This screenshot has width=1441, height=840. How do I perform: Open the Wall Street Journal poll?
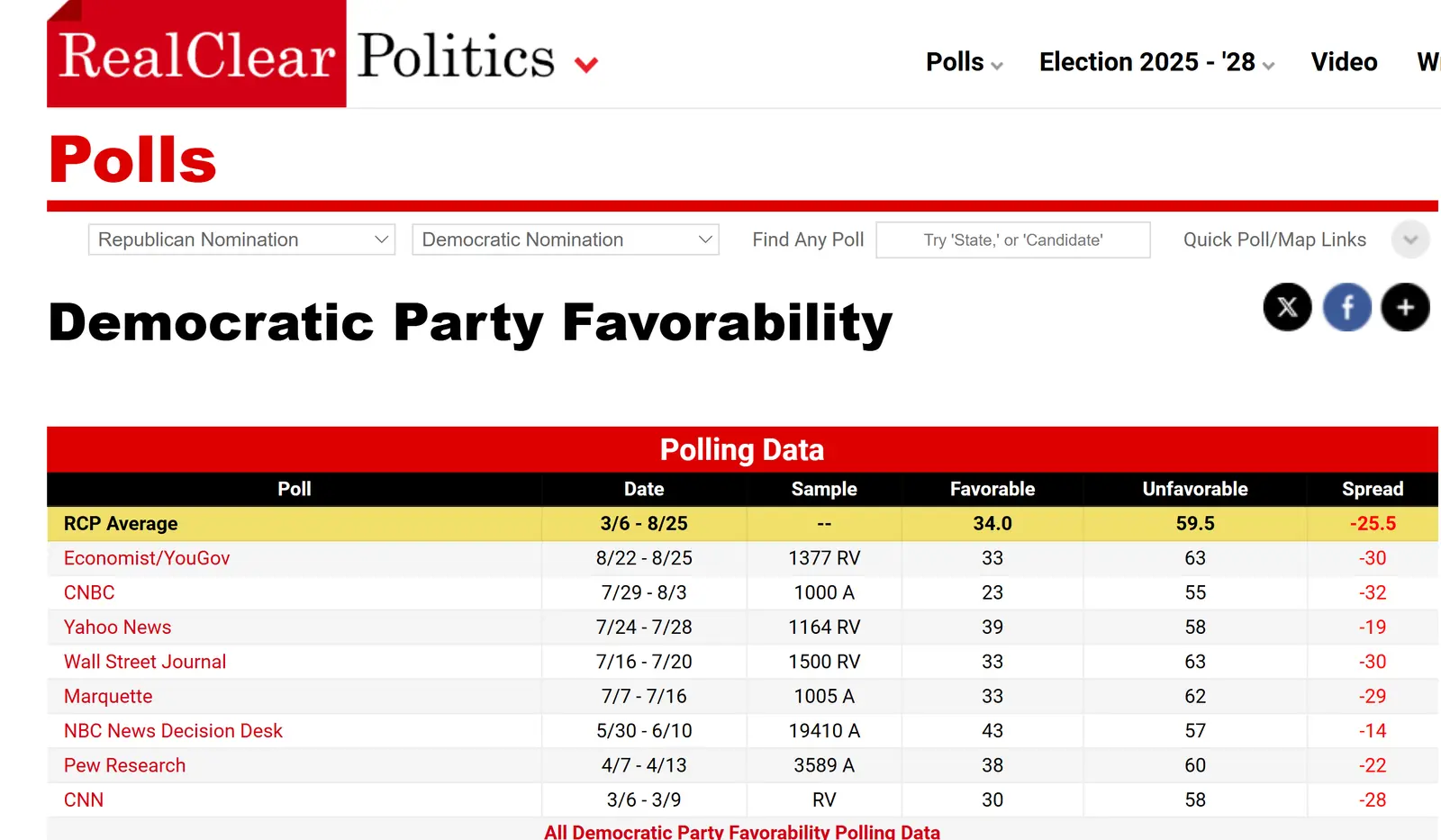click(x=145, y=662)
